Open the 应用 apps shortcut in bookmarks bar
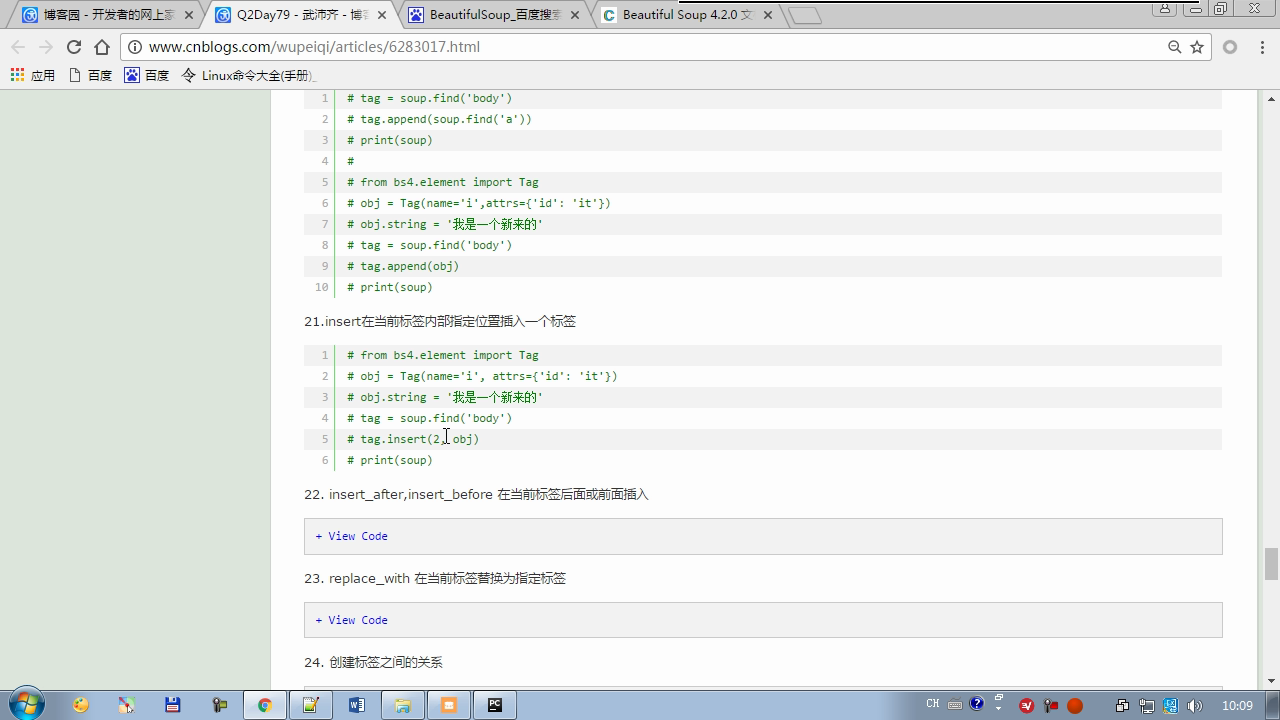 32,75
